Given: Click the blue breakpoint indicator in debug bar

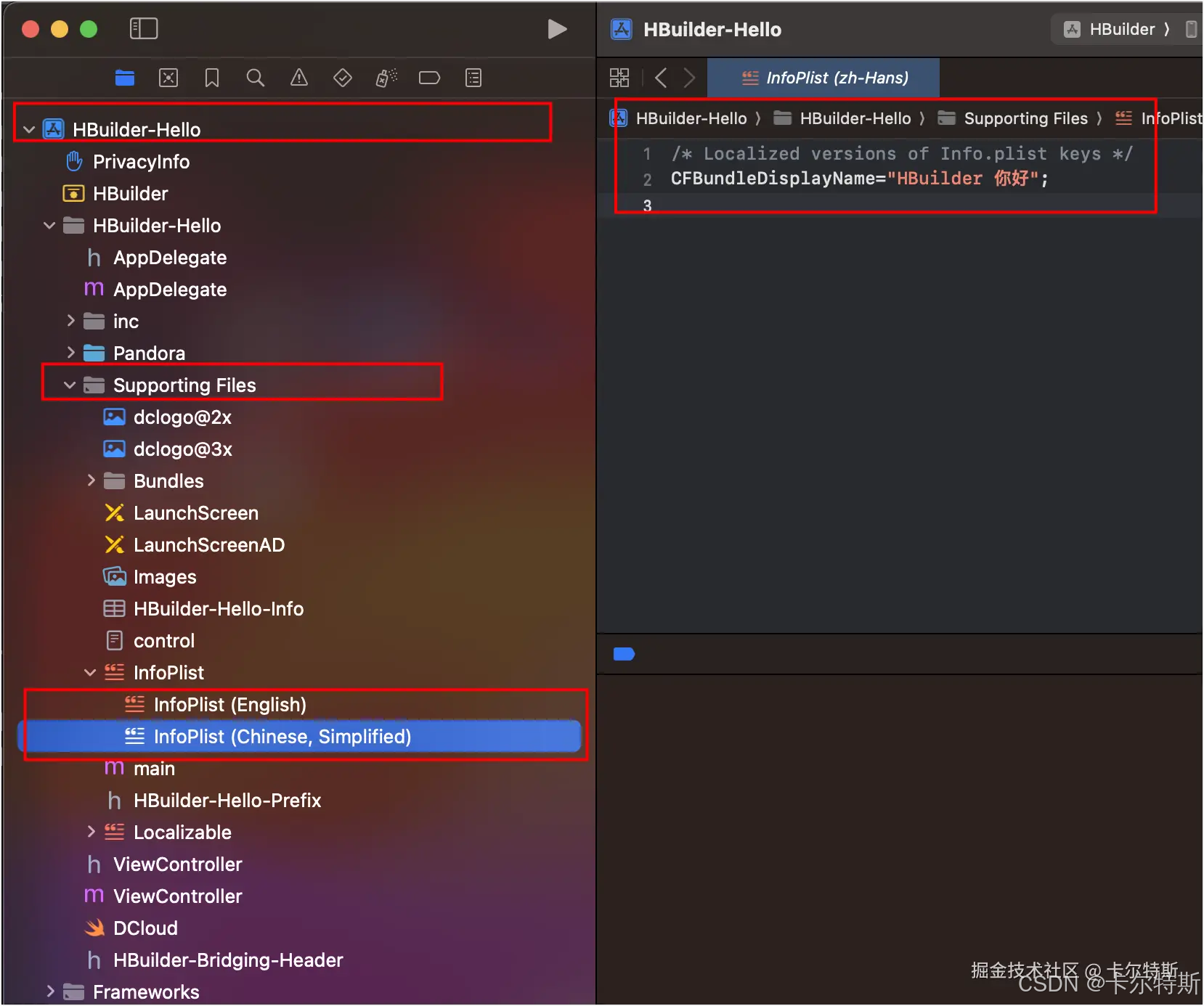Looking at the screenshot, I should click(x=624, y=654).
